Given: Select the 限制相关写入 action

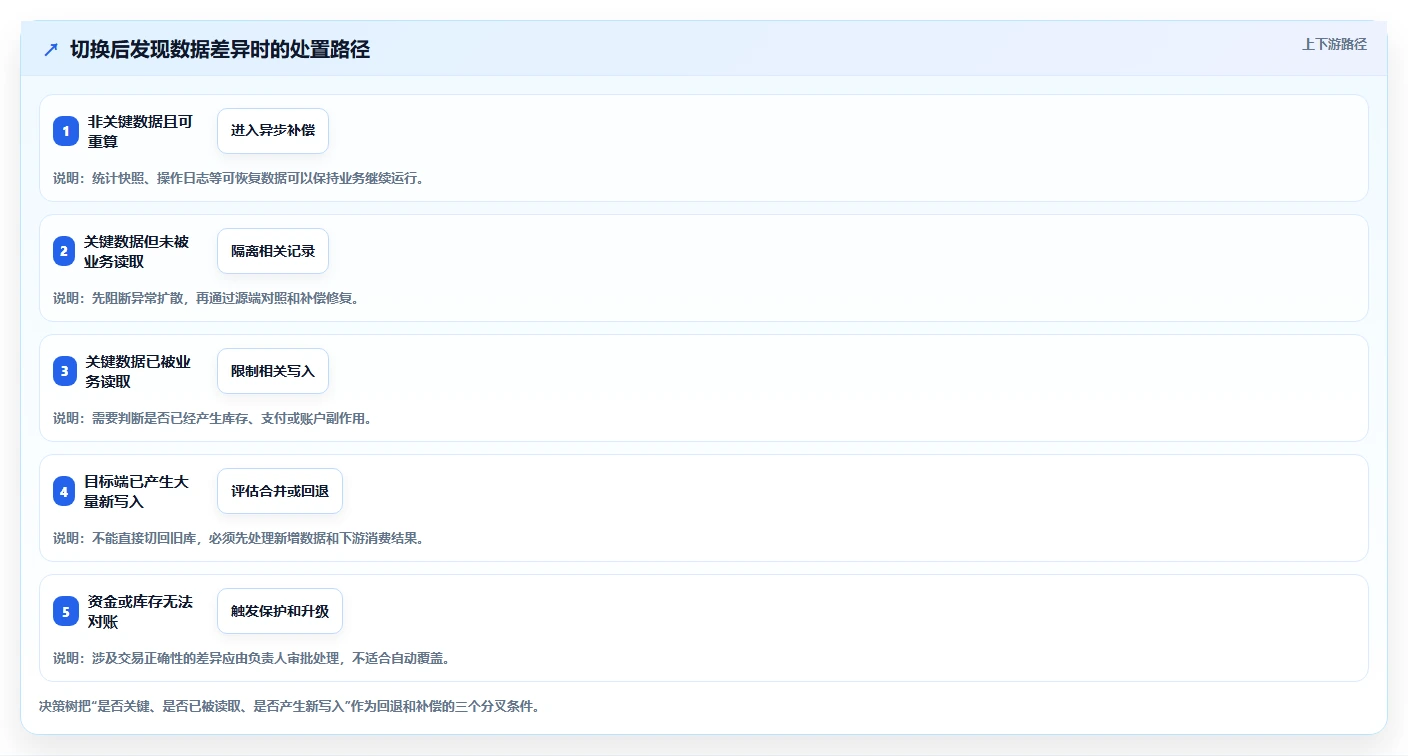Looking at the screenshot, I should (273, 371).
